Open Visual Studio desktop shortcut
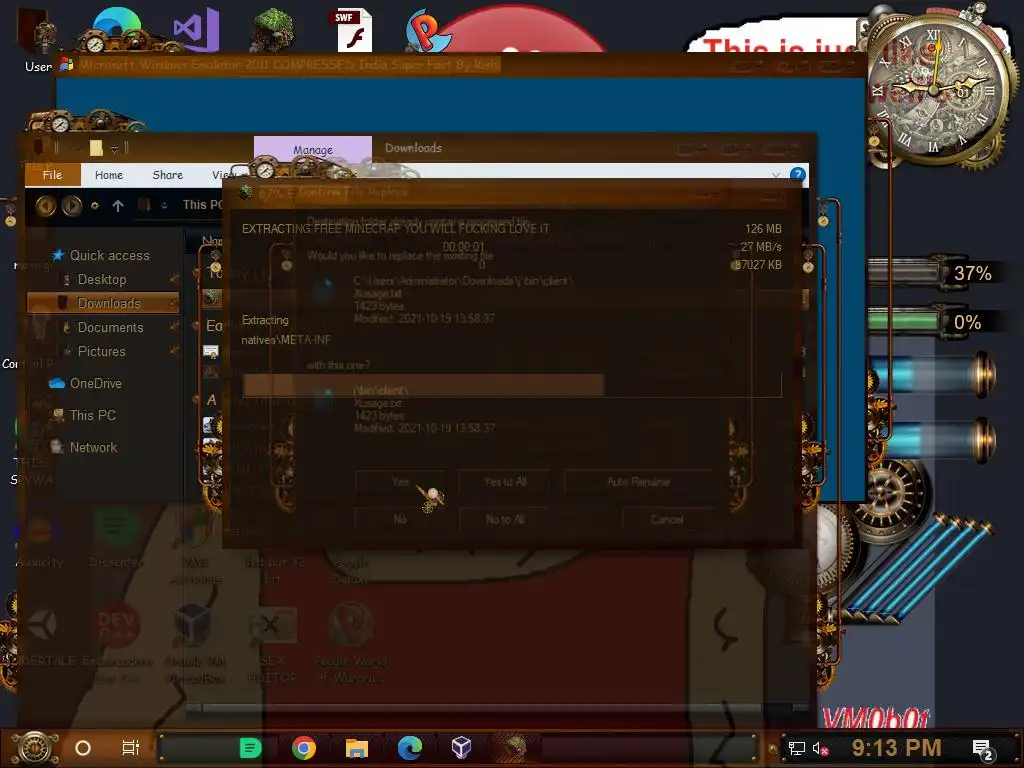This screenshot has height=768, width=1024. coord(197,29)
